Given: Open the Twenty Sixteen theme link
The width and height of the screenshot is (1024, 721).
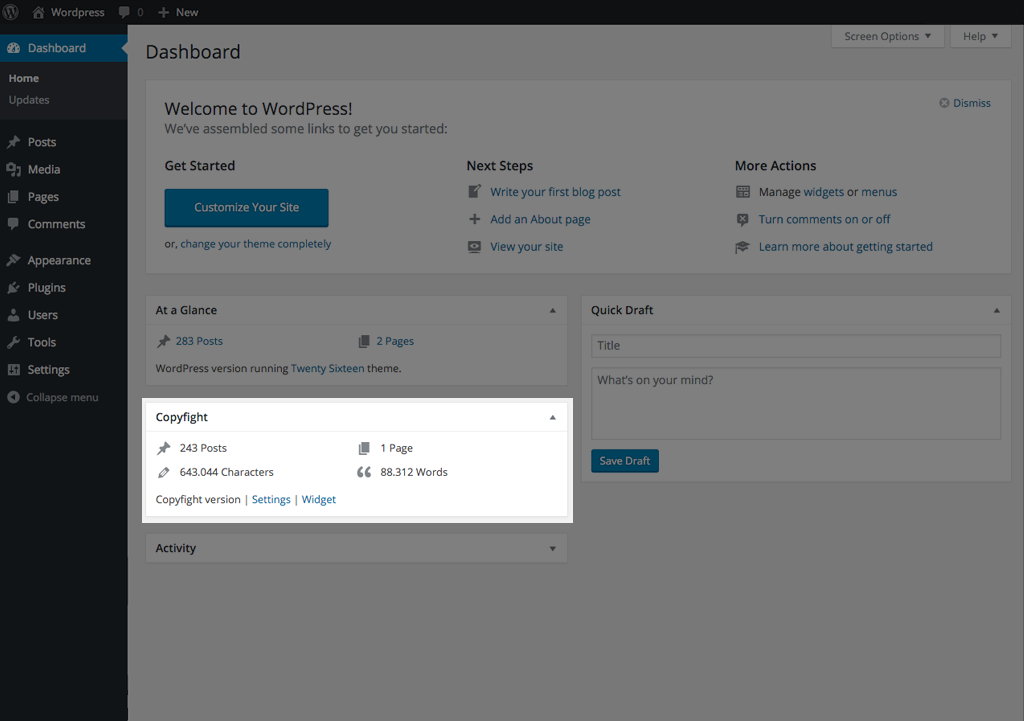Looking at the screenshot, I should click(328, 368).
